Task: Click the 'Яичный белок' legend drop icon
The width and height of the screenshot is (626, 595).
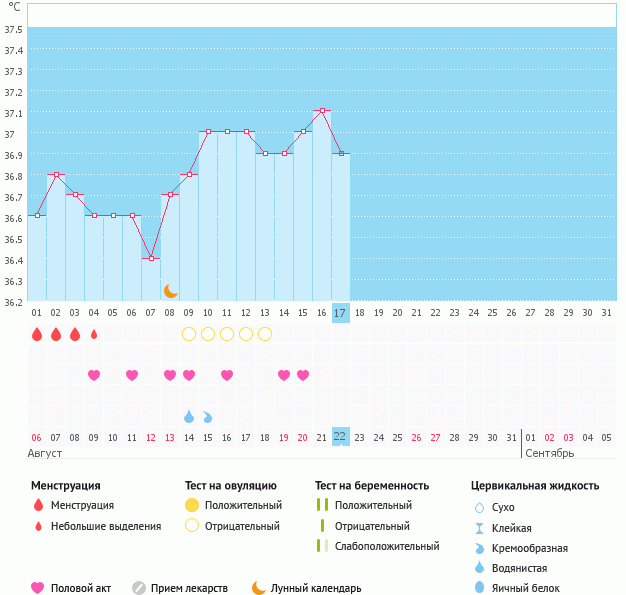Action: (480, 588)
